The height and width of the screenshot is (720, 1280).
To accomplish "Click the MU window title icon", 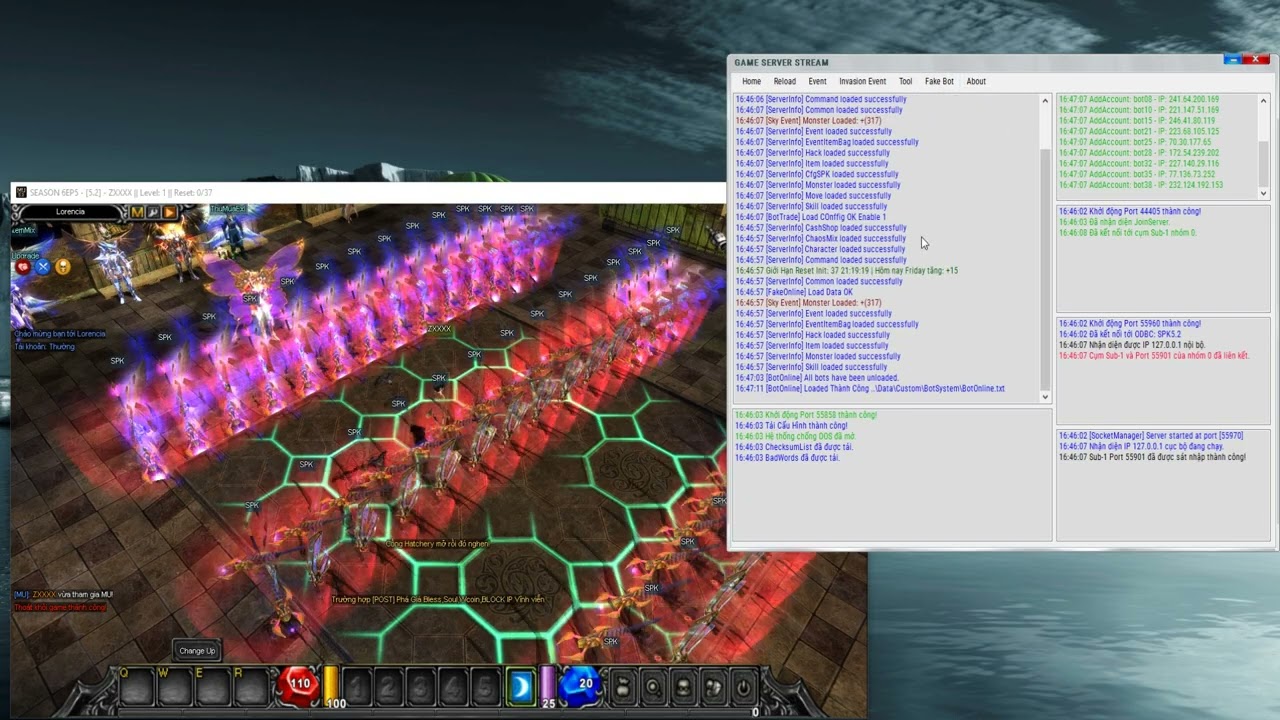I will pyautogui.click(x=20, y=192).
